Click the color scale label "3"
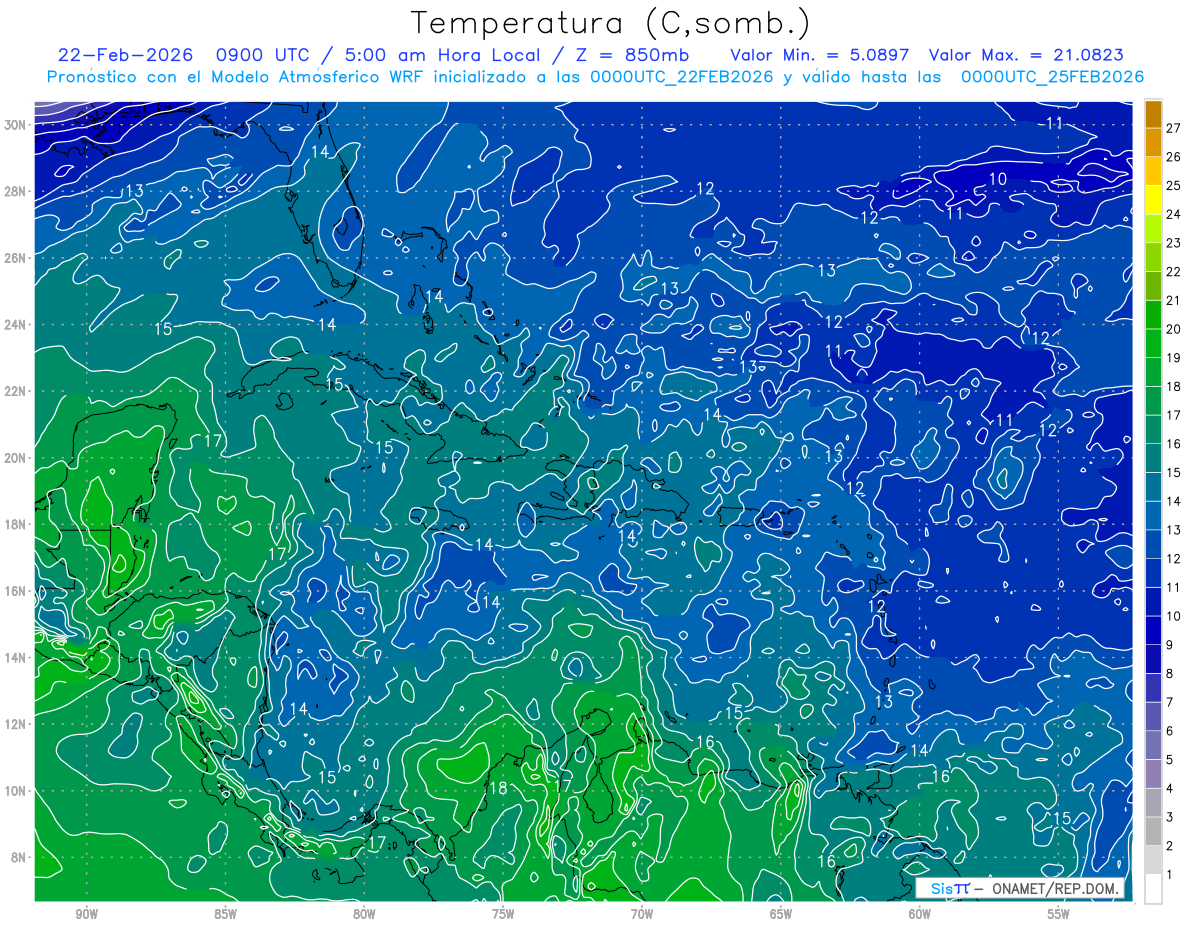1200x927 pixels. pos(1170,817)
